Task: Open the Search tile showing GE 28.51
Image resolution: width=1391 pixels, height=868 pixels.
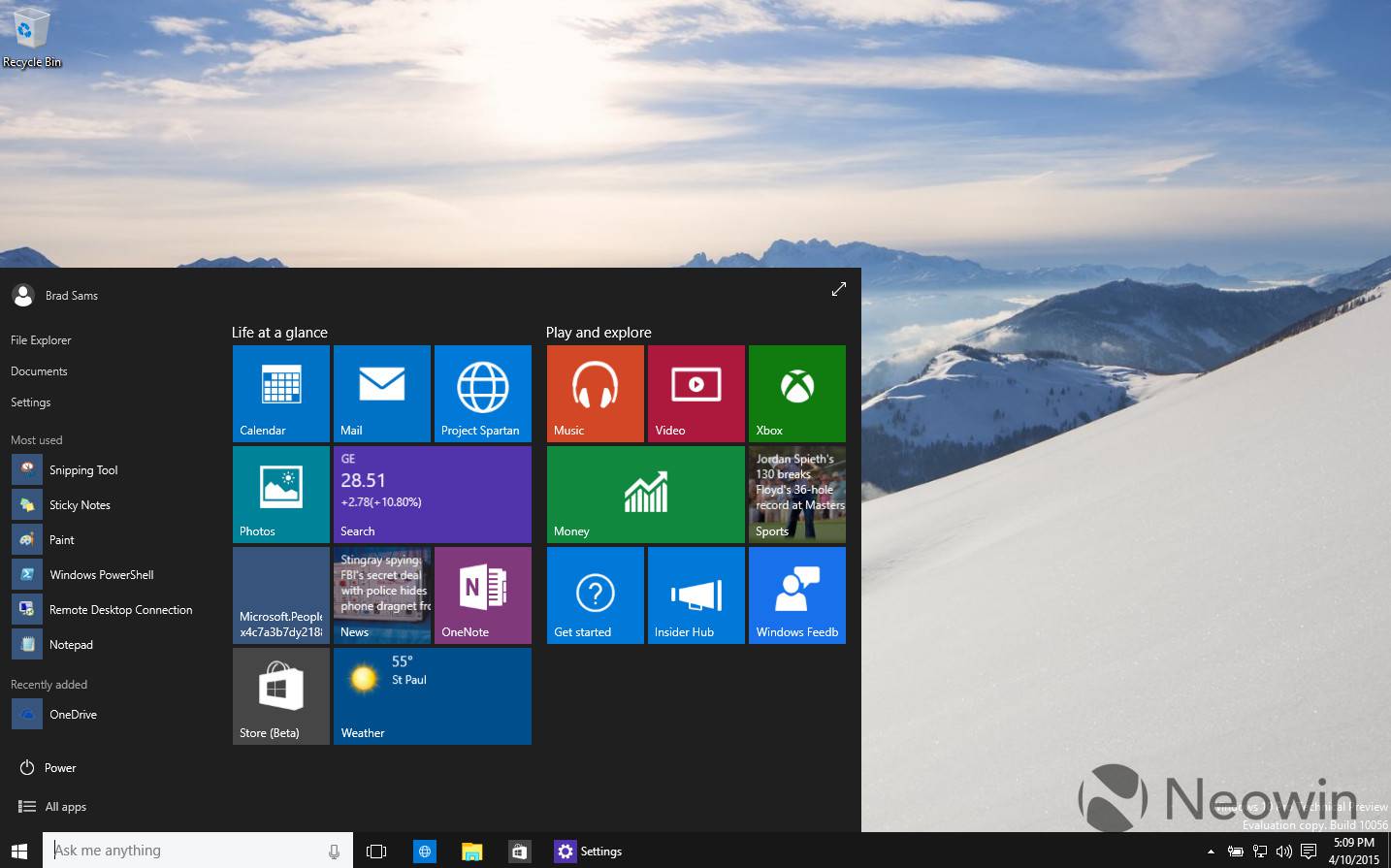Action: 433,495
